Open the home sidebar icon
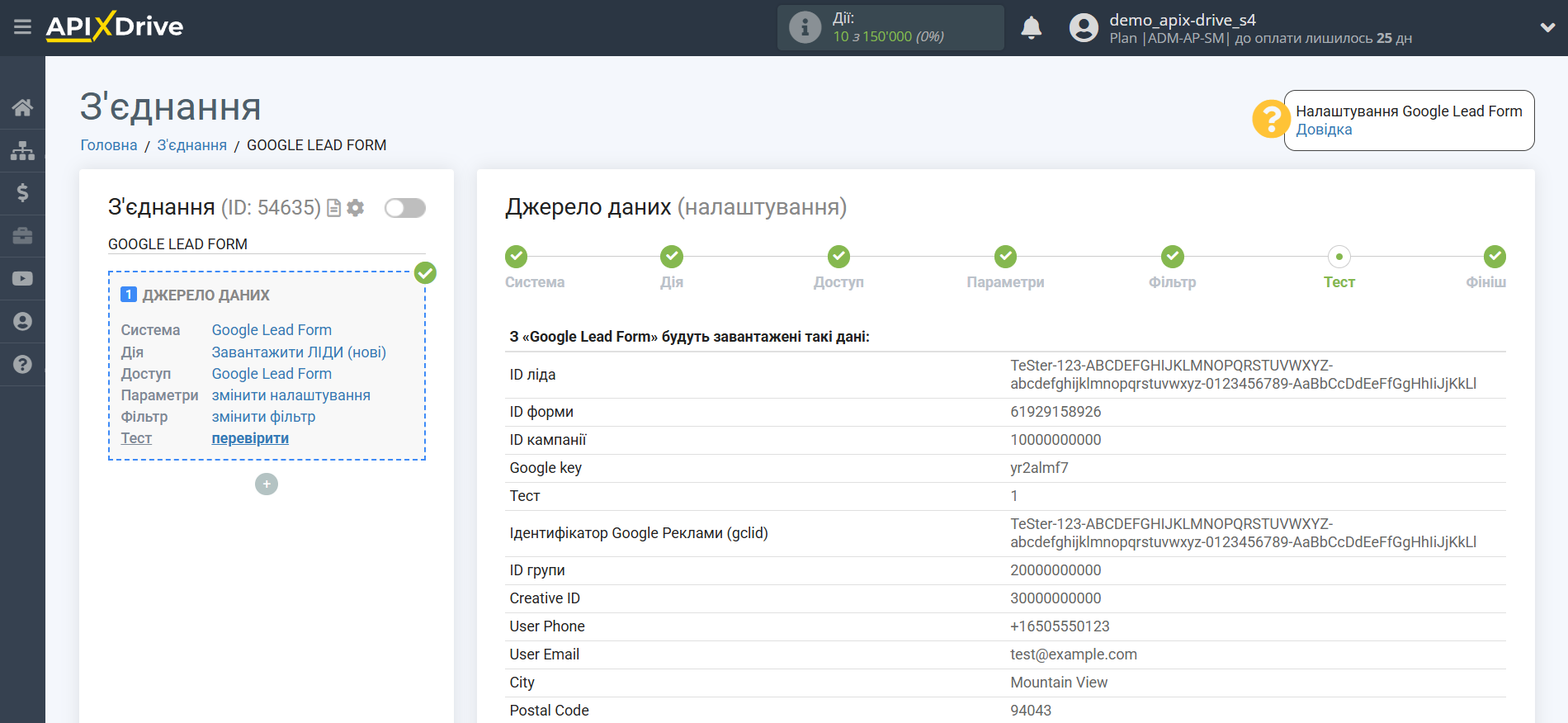Image resolution: width=1568 pixels, height=723 pixels. coord(22,107)
